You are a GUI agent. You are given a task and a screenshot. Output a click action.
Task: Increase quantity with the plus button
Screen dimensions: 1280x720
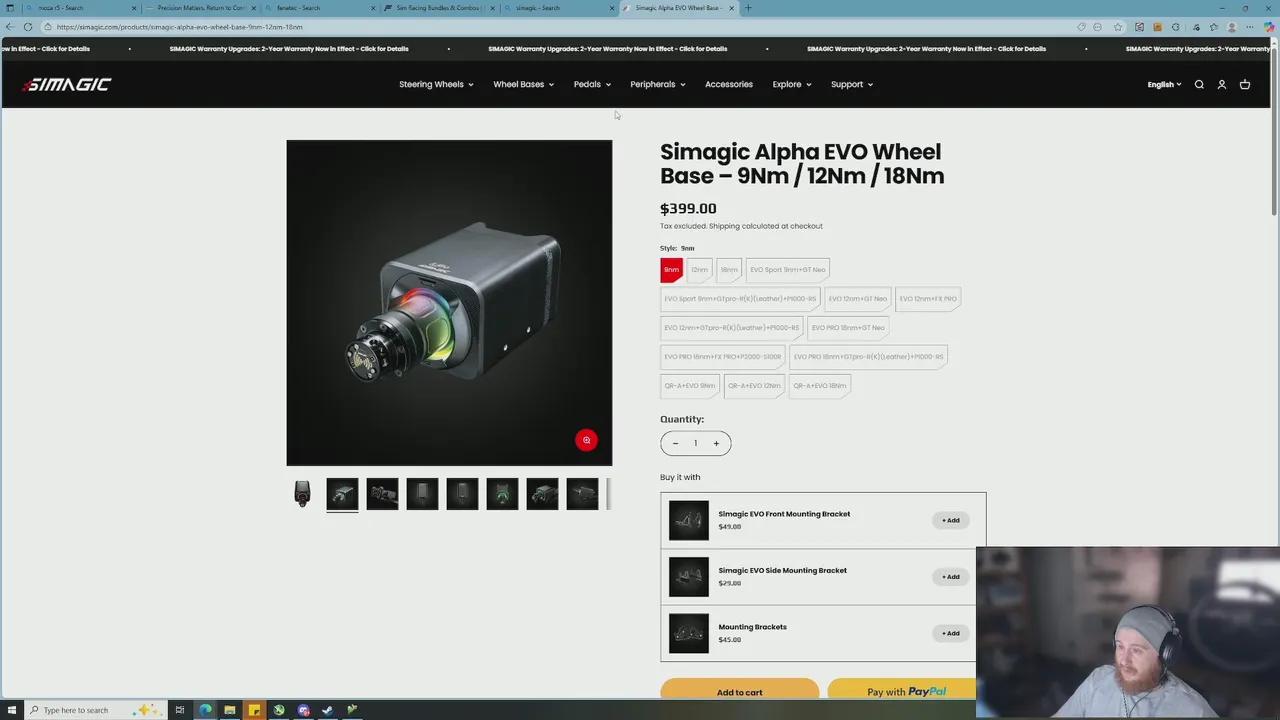[716, 443]
